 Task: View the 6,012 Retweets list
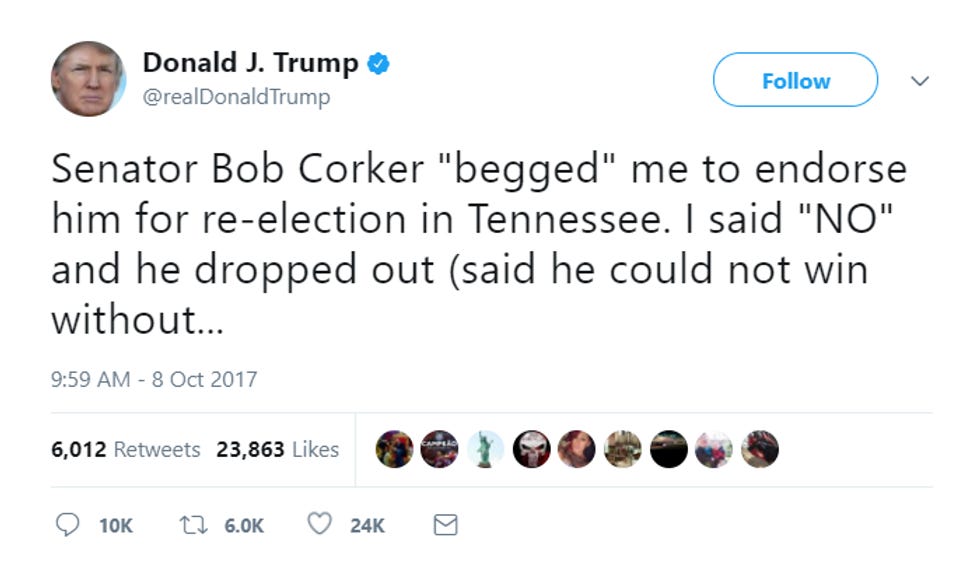coord(126,449)
